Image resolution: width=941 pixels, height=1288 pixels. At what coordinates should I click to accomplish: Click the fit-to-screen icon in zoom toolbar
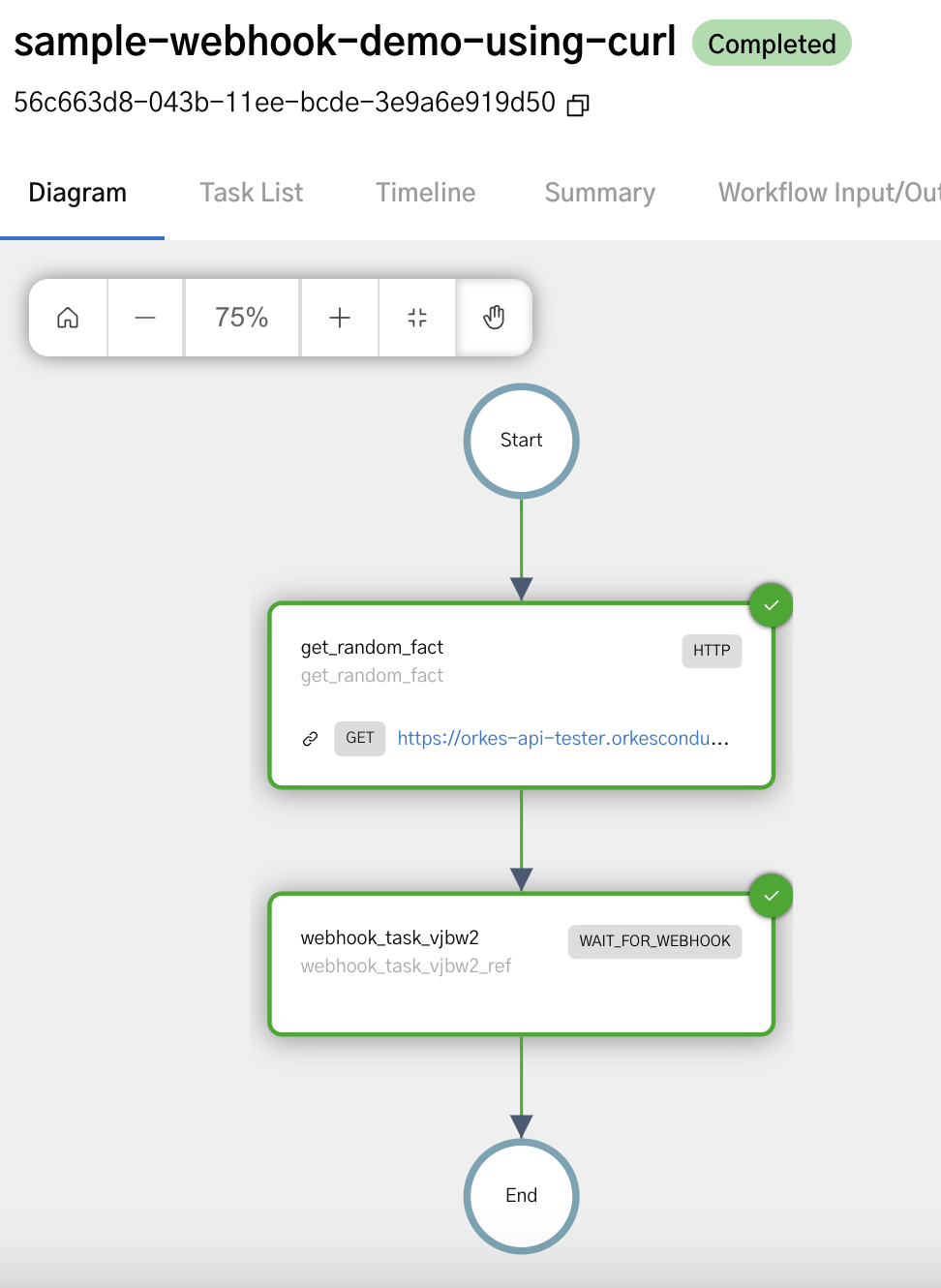coord(416,317)
